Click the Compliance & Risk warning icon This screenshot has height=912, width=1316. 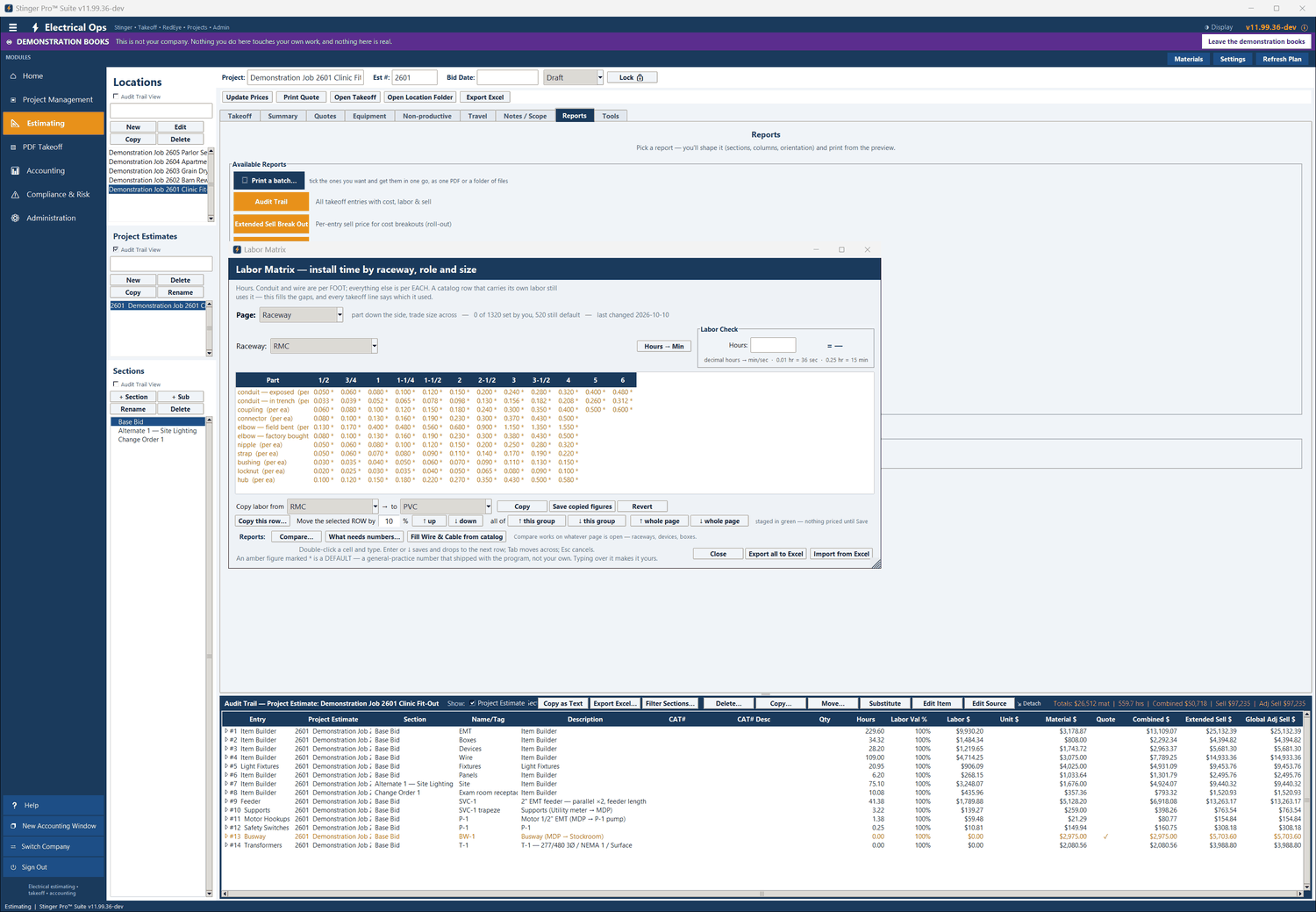(x=15, y=195)
